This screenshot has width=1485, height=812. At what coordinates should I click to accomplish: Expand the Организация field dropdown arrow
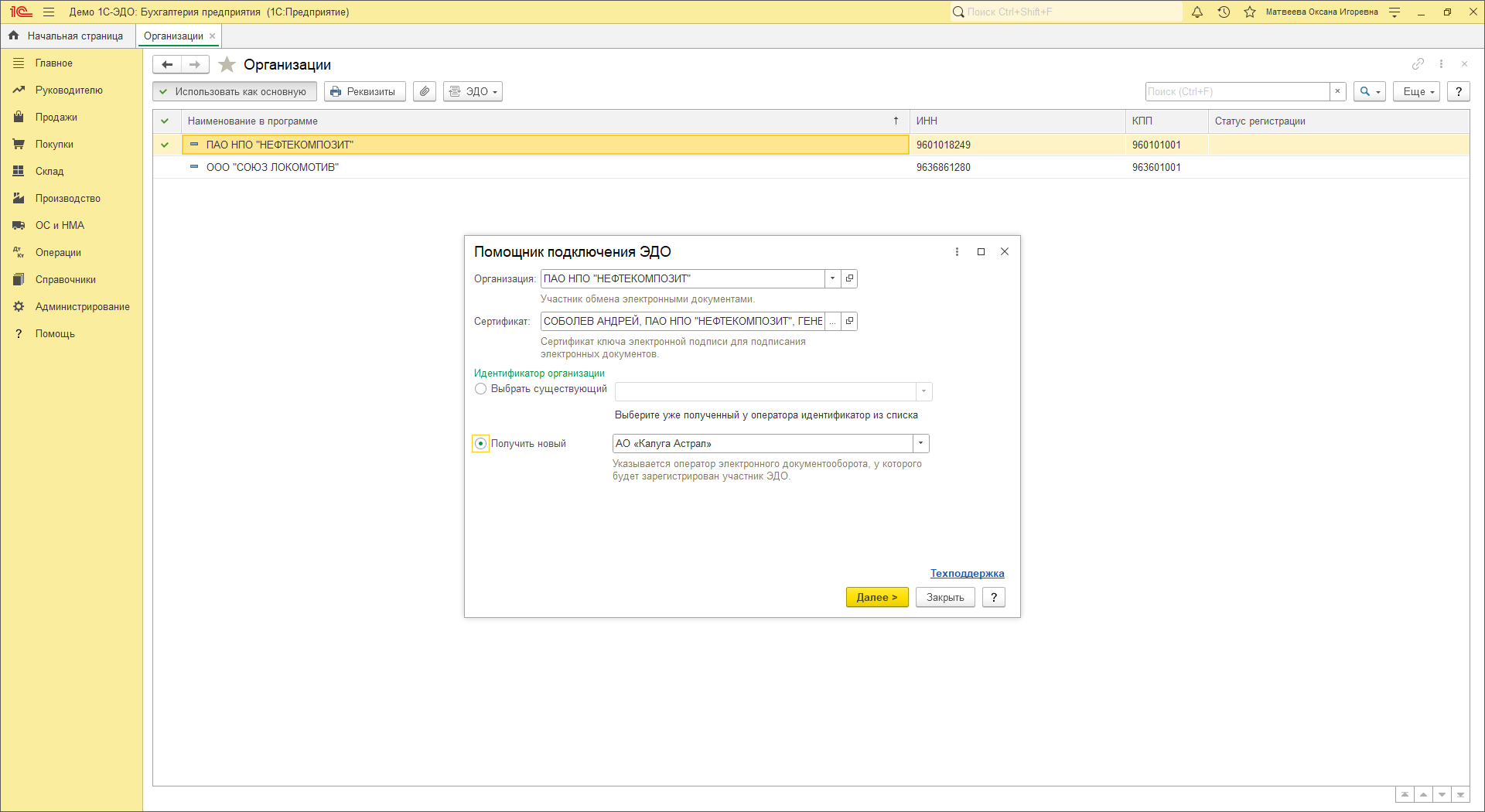click(x=832, y=278)
